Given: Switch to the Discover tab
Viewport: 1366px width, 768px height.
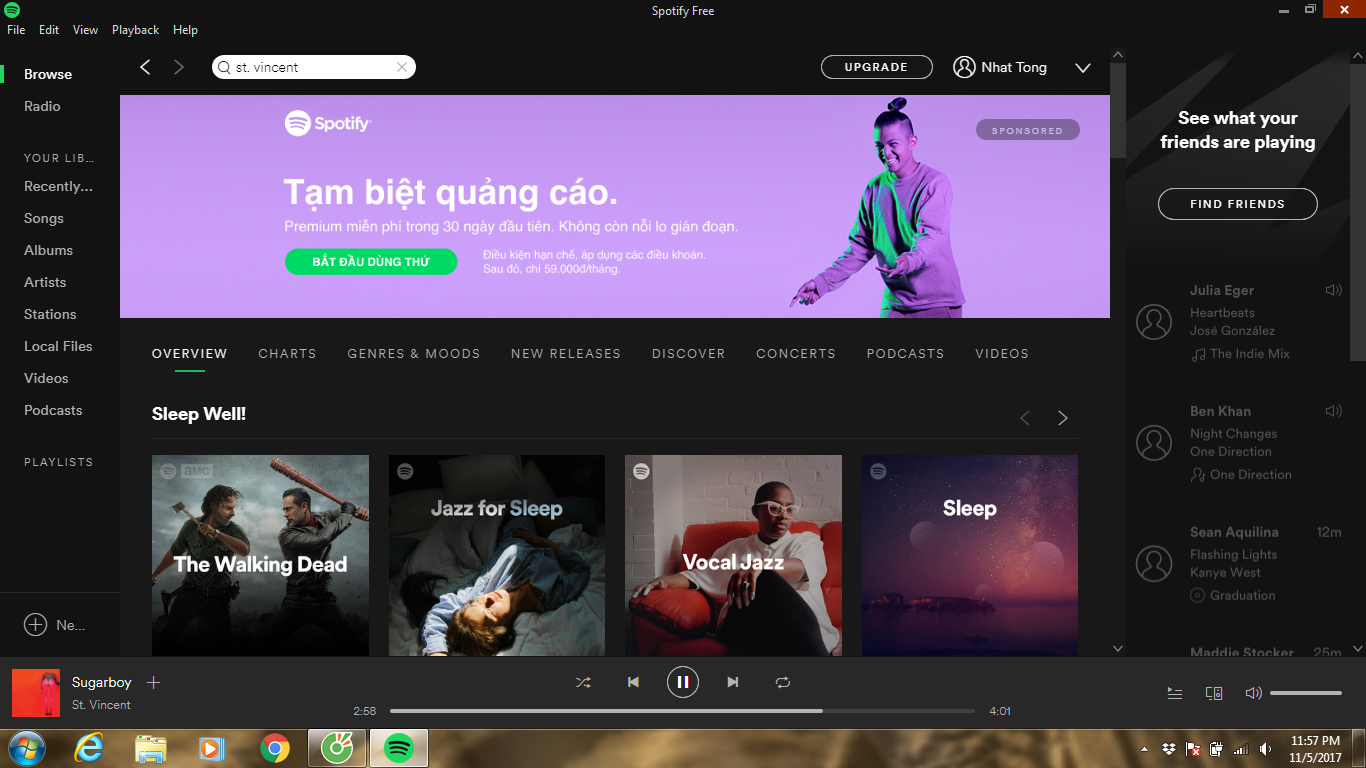Looking at the screenshot, I should coord(689,354).
